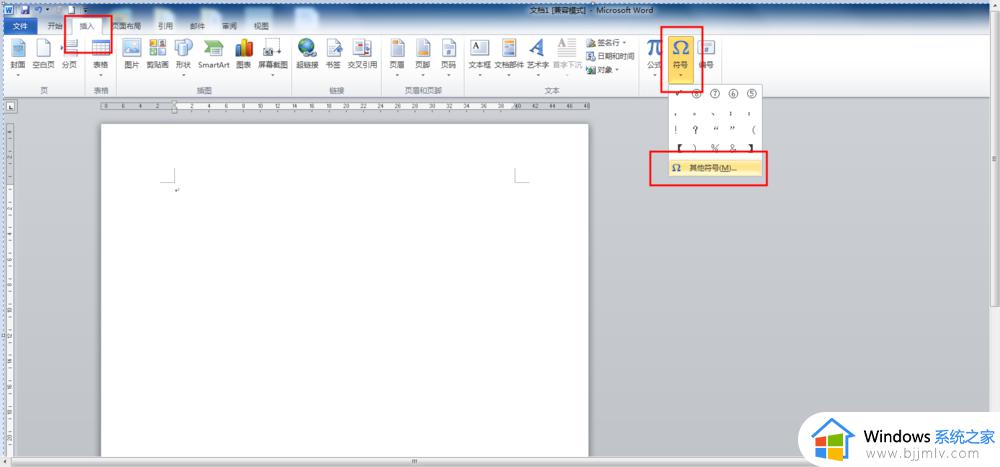The image size is (1000, 467).
Task: Select the Insert (插入) tab
Action: coord(87,26)
